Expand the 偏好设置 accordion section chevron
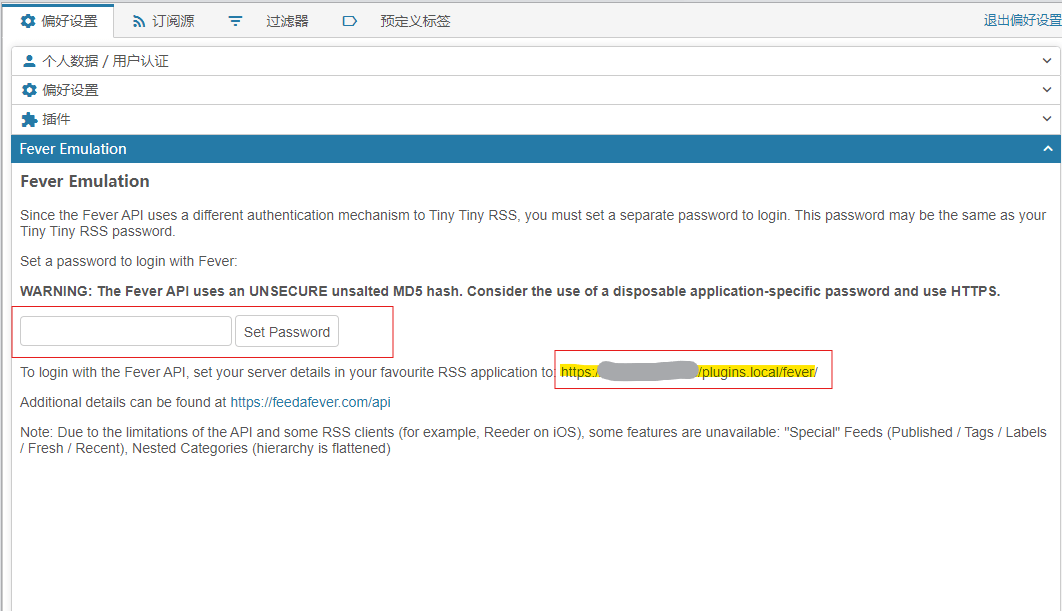1062x611 pixels. [1047, 90]
